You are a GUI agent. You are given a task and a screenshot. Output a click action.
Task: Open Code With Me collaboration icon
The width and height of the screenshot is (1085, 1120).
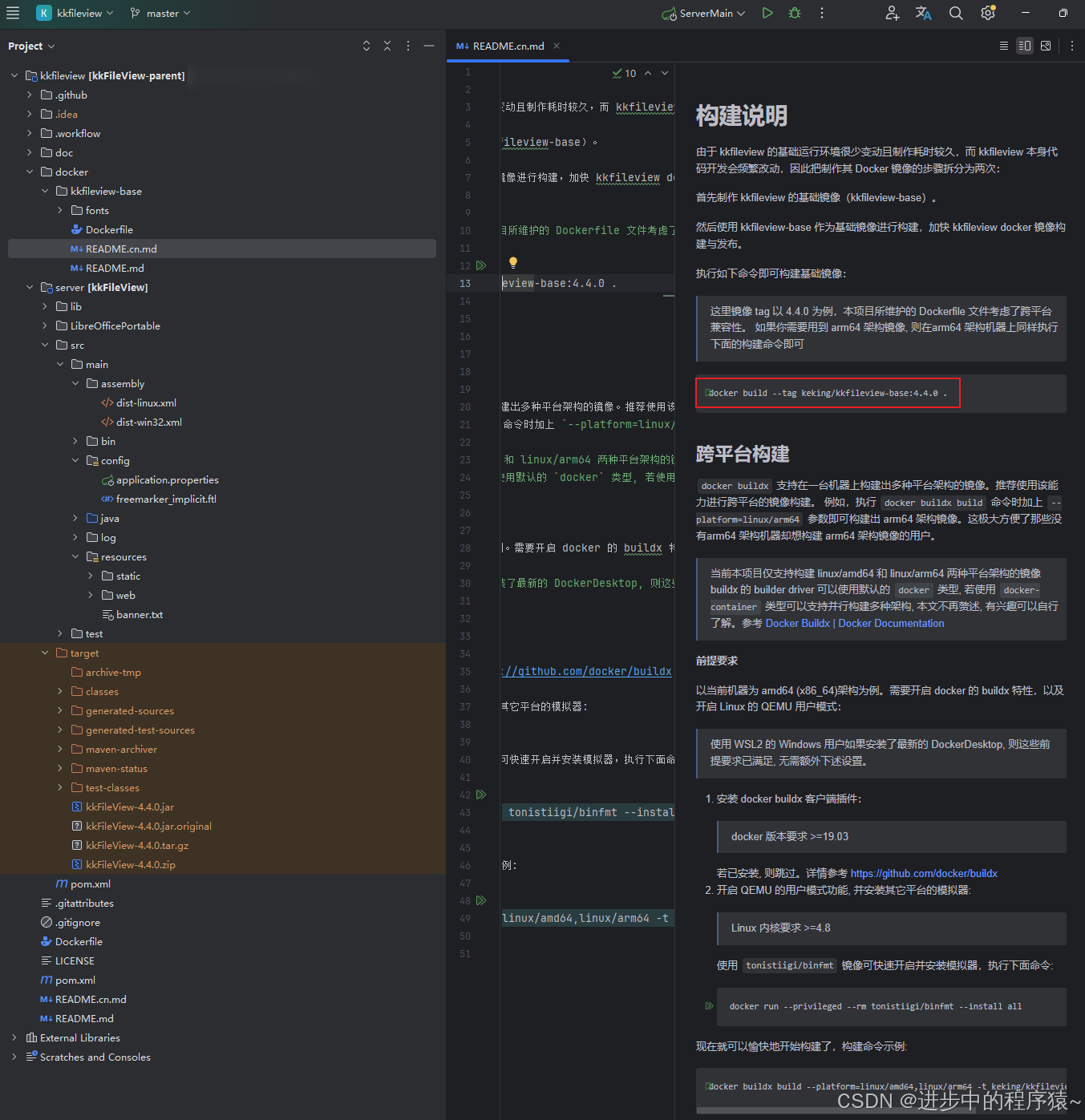[892, 13]
